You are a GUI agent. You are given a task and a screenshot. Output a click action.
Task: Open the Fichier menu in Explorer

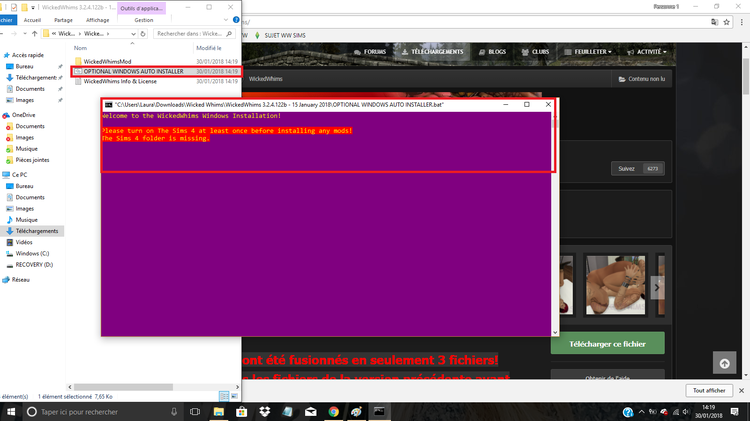point(8,20)
